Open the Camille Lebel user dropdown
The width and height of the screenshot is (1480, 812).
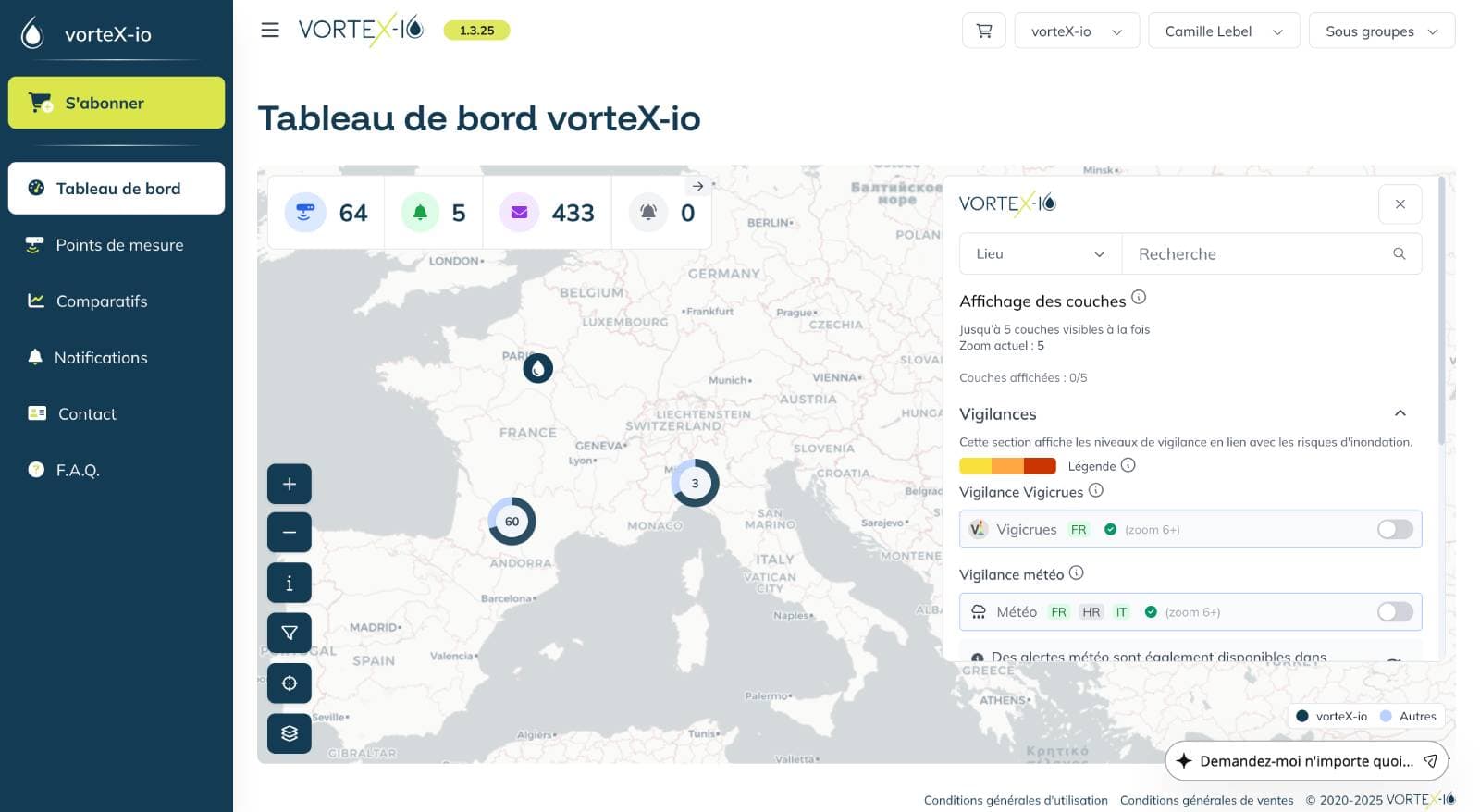tap(1224, 31)
